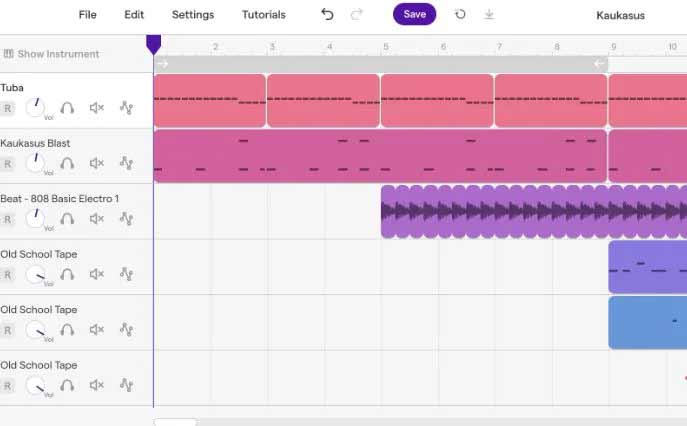
Task: Mute the Kaukasus Blast track
Action: 96,163
